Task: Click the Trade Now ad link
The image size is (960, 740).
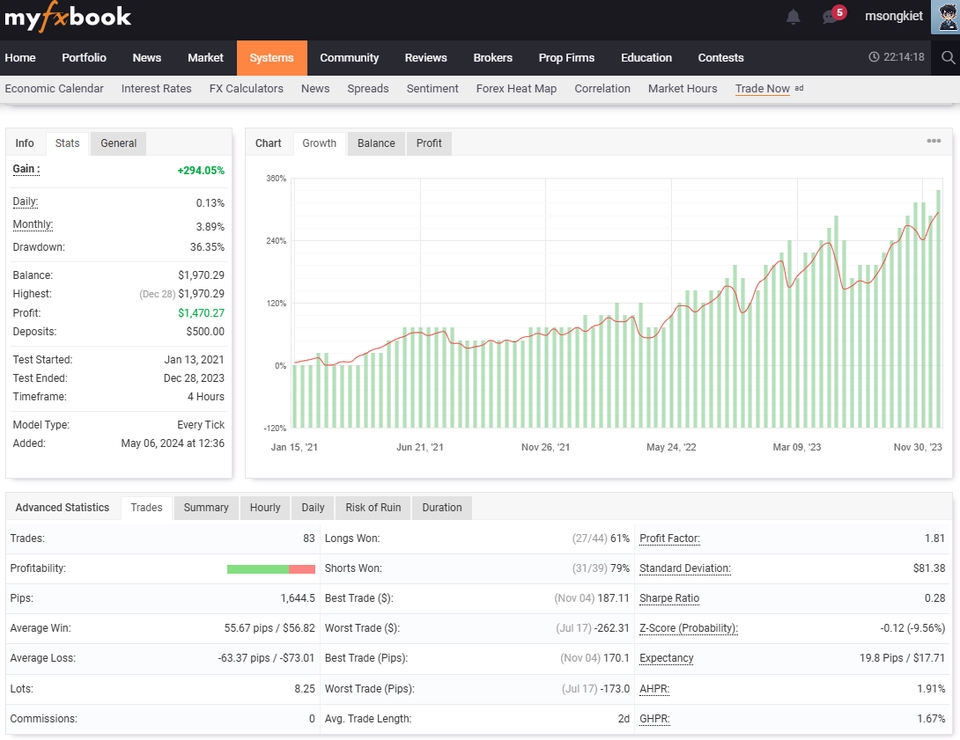Action: pos(762,89)
